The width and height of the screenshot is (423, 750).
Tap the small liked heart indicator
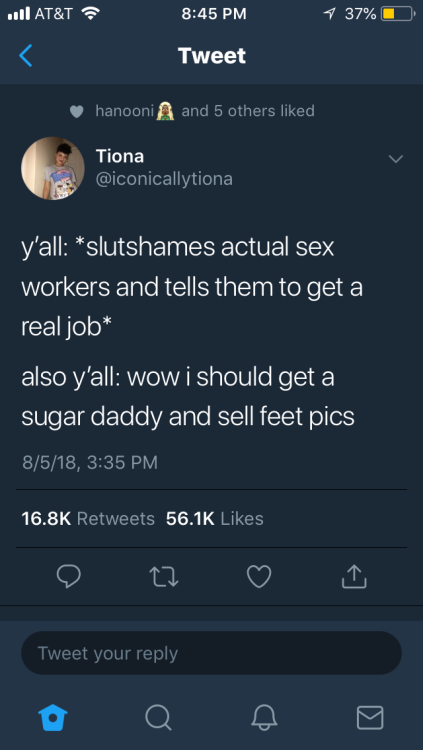click(x=77, y=111)
